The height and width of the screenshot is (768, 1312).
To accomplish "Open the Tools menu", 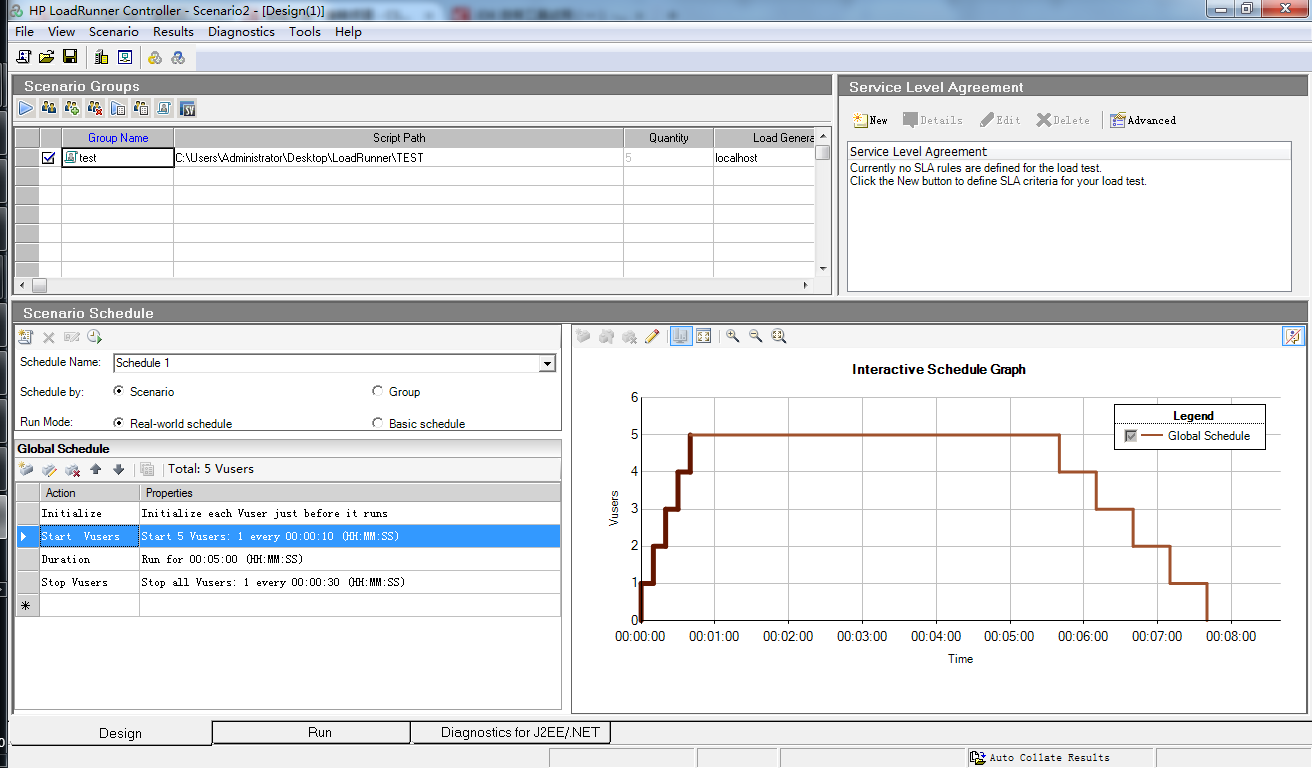I will (305, 31).
